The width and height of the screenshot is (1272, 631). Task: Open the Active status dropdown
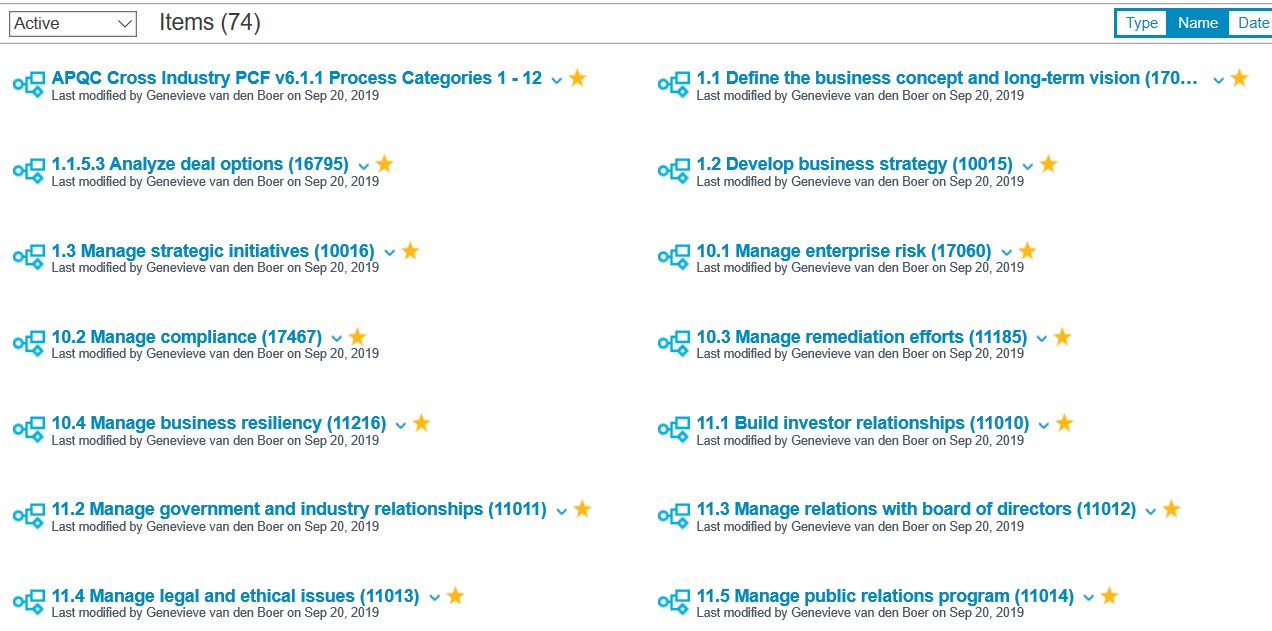(x=73, y=24)
